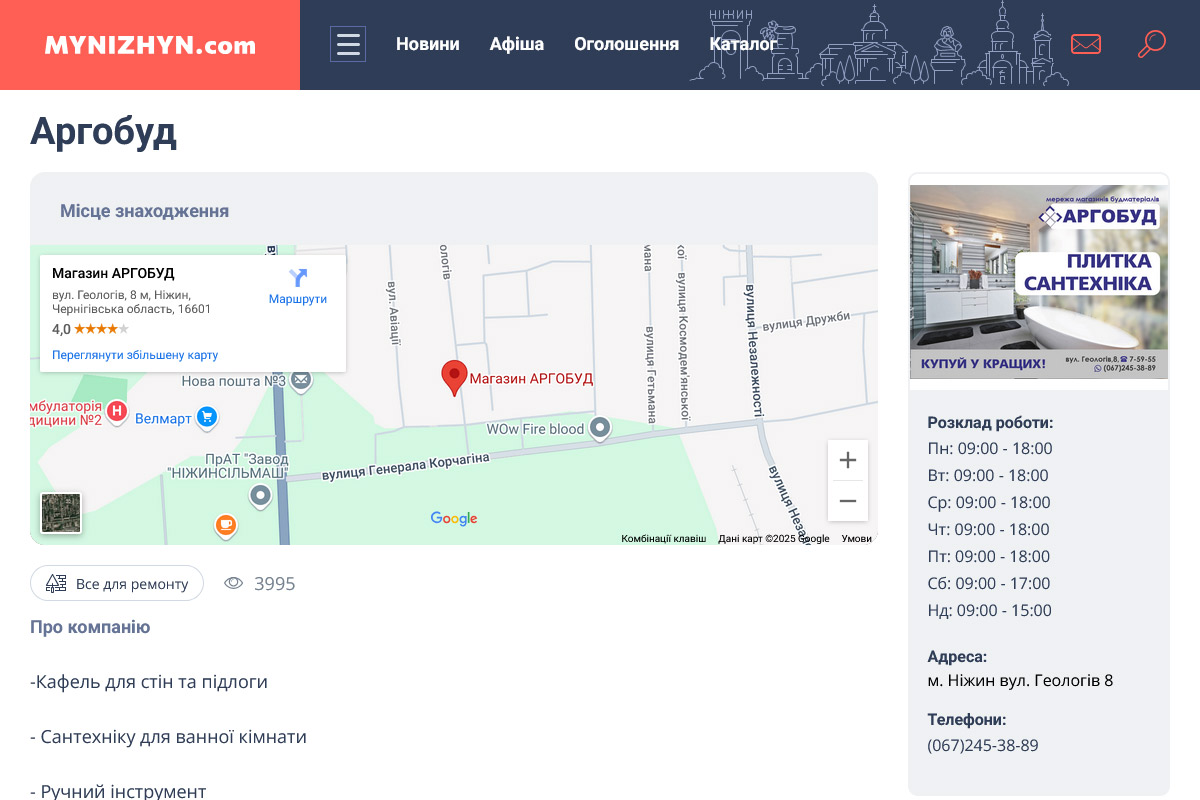This screenshot has height=800, width=1200.
Task: Go to the MYNIZHYN.com homepage logo
Action: 150,45
